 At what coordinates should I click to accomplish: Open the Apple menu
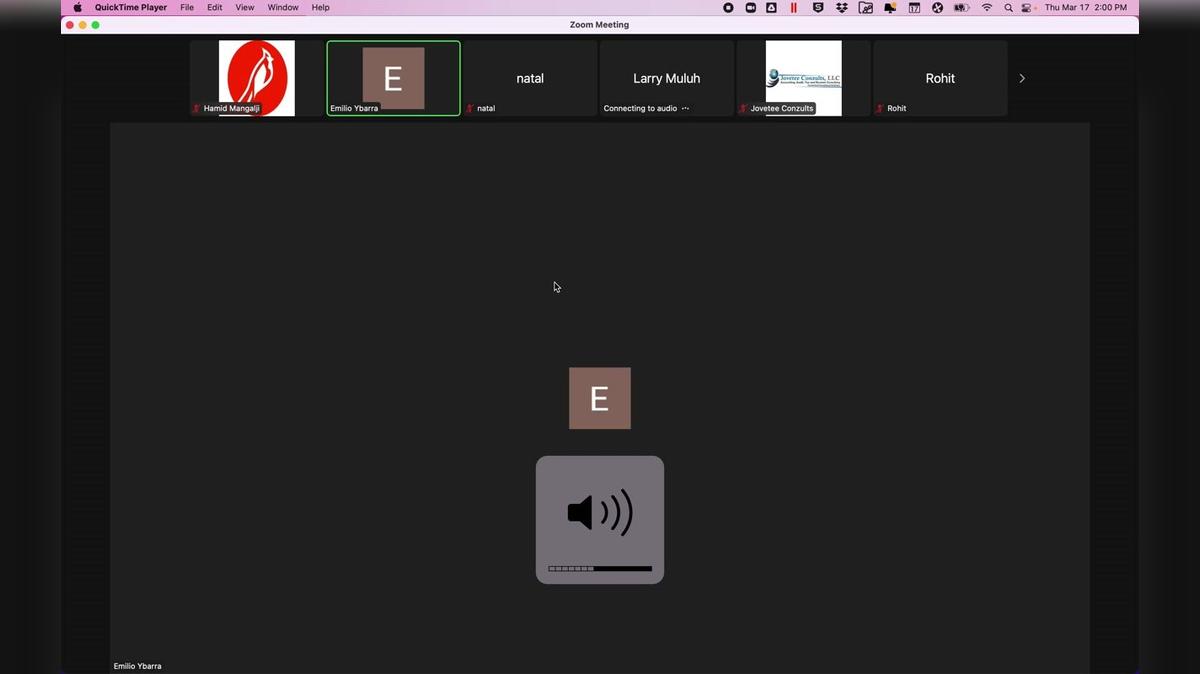(77, 8)
